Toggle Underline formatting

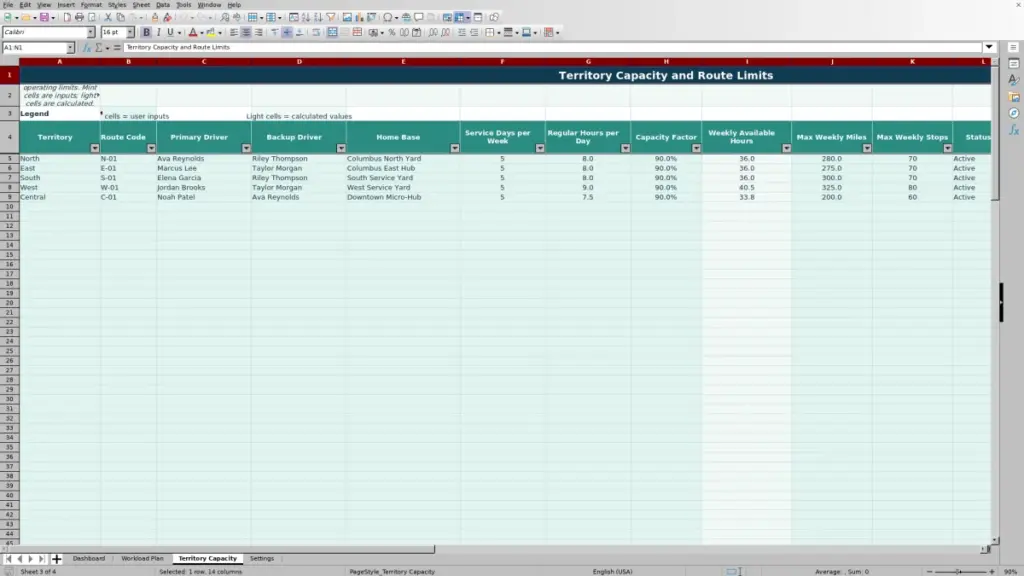[x=170, y=32]
